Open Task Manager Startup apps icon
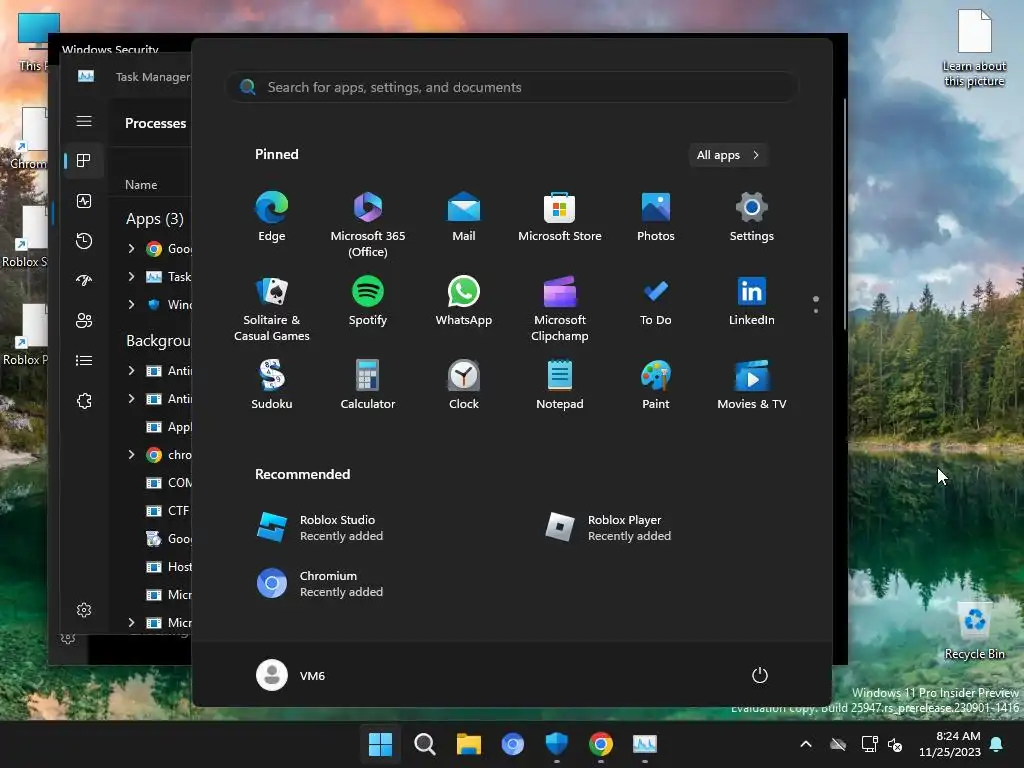Viewport: 1024px width, 768px height. coord(84,281)
